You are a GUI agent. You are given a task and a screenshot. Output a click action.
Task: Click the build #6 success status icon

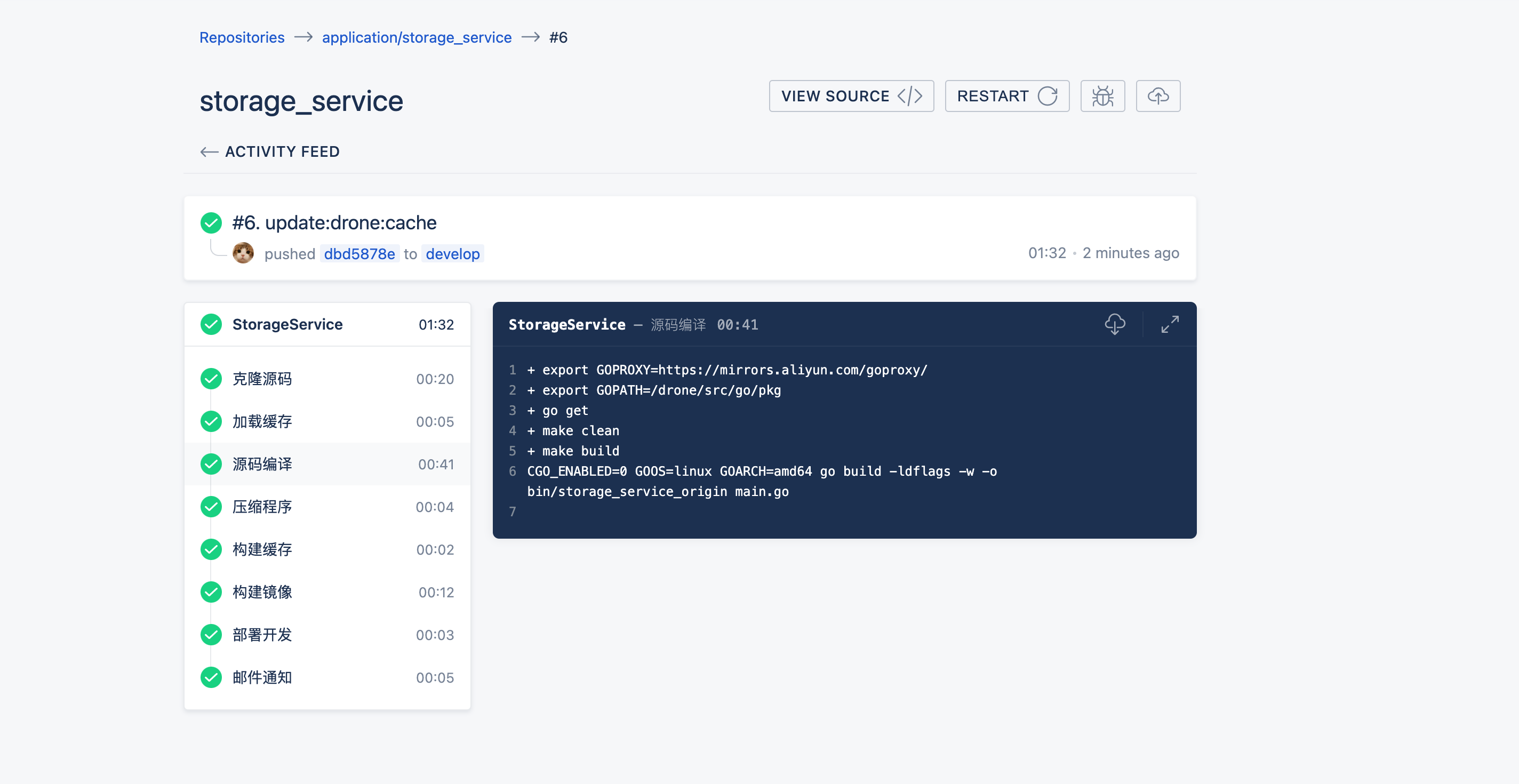(211, 223)
